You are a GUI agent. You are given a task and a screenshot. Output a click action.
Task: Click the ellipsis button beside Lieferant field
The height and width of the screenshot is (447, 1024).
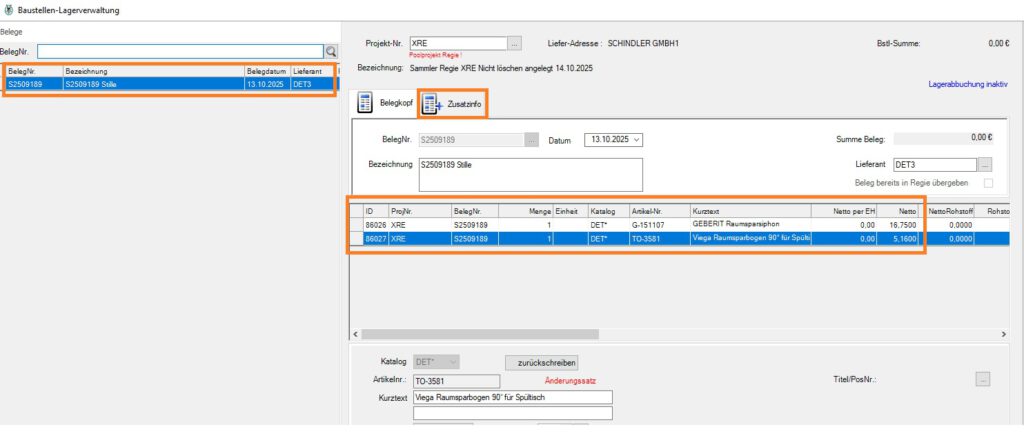[985, 164]
